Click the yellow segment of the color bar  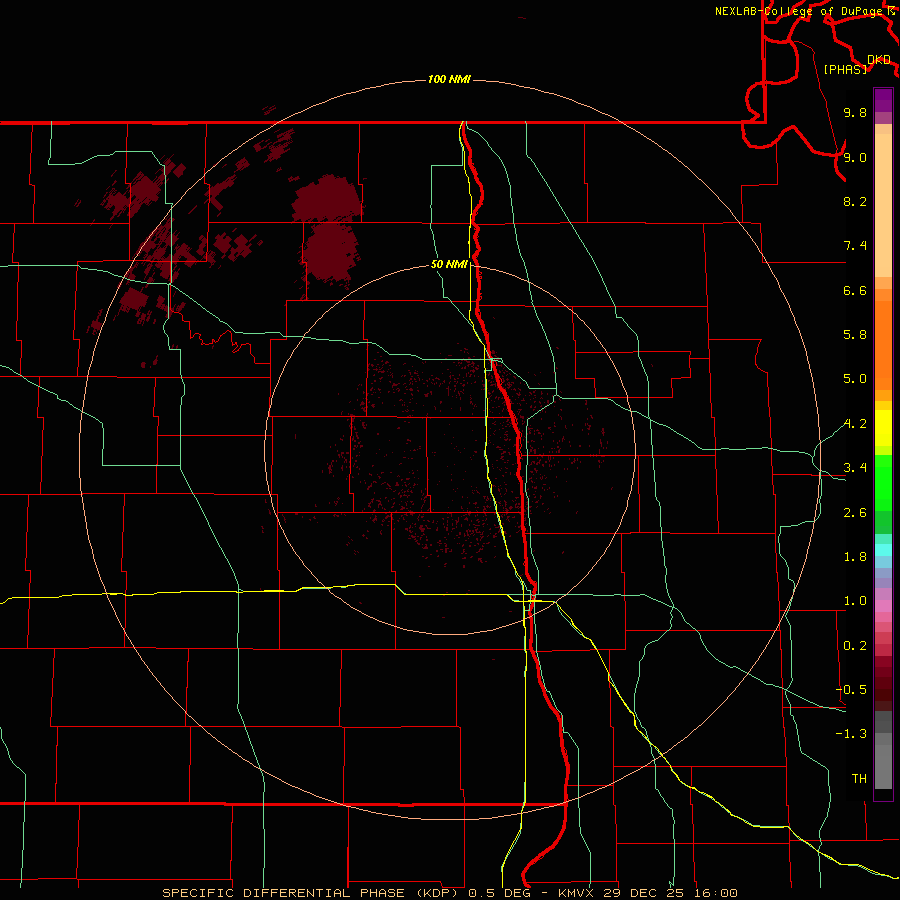coord(883,428)
